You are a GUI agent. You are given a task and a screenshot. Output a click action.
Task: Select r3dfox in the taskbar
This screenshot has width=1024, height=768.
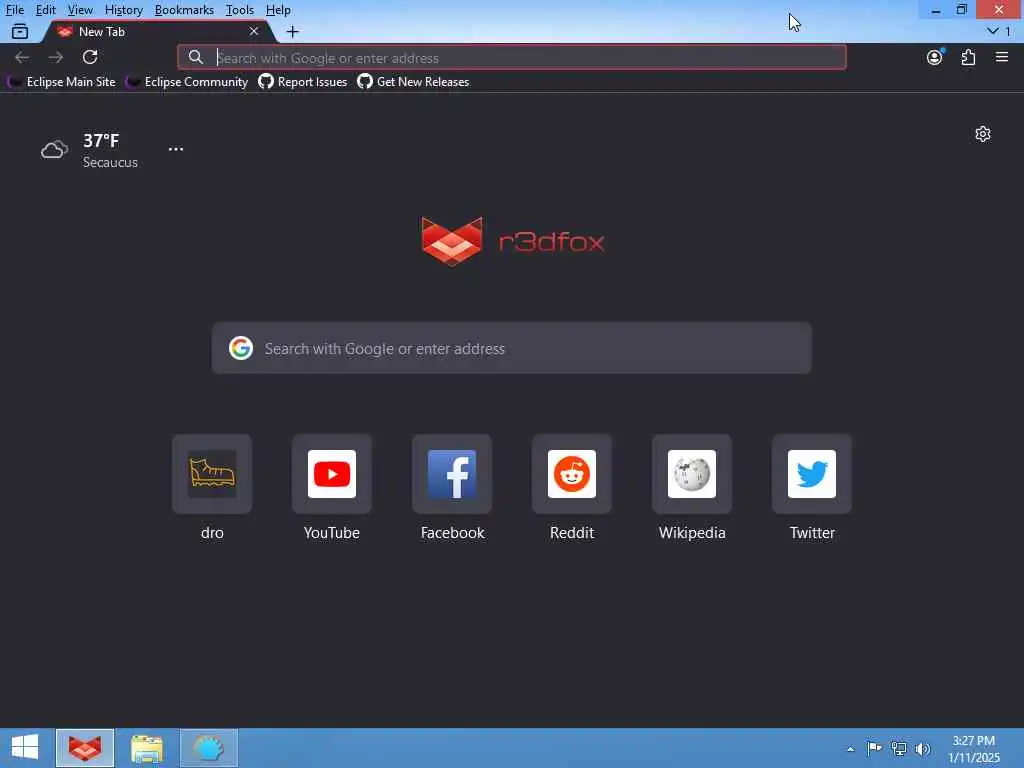pos(85,748)
